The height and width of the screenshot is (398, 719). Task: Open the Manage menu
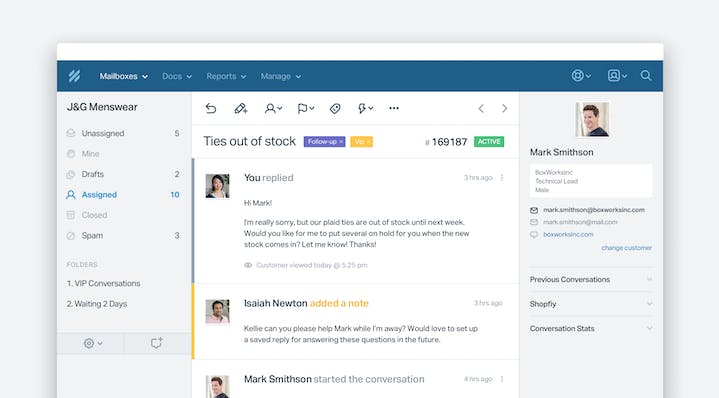(281, 76)
